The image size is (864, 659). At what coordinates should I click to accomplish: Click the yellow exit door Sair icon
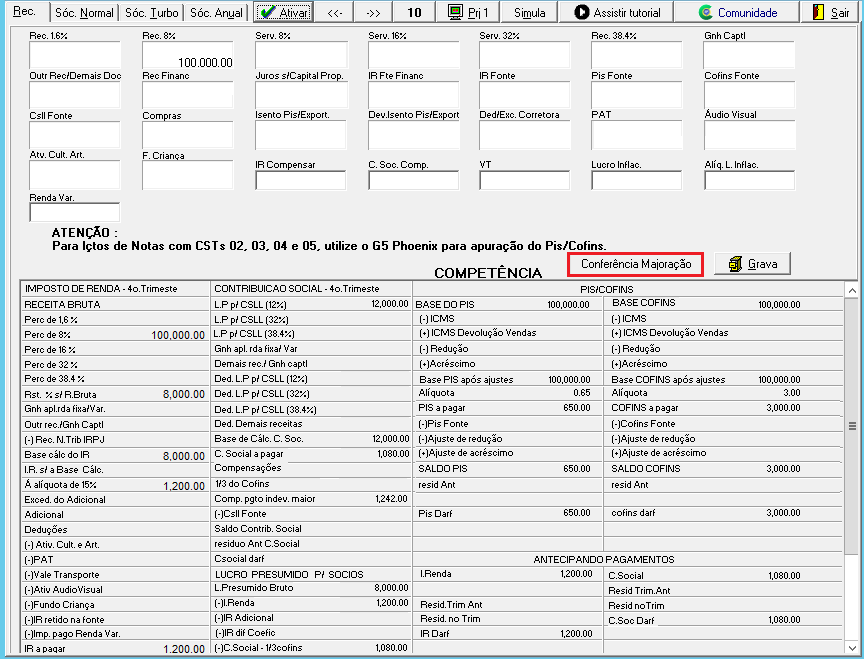[818, 12]
